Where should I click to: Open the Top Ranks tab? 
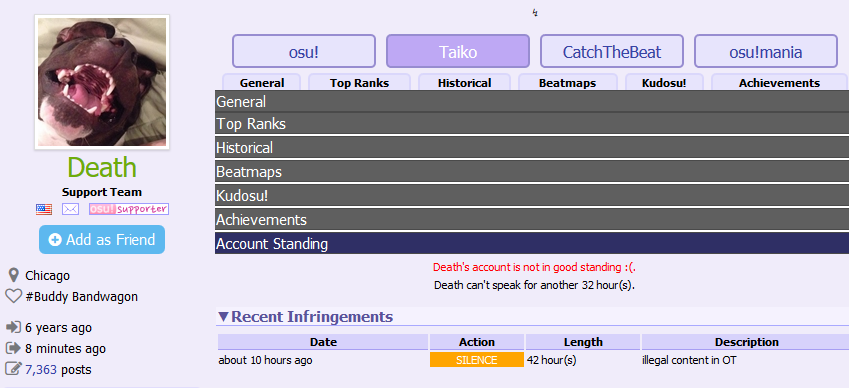(x=360, y=82)
